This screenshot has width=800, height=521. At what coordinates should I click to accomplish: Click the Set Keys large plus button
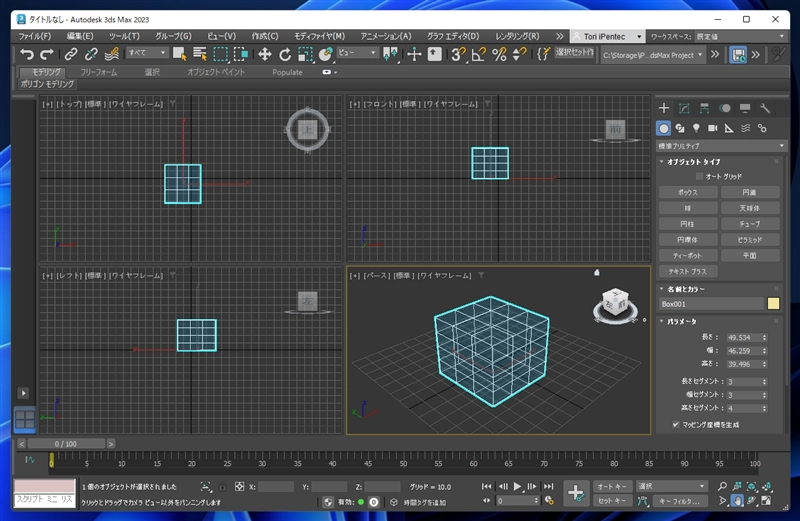tap(576, 493)
